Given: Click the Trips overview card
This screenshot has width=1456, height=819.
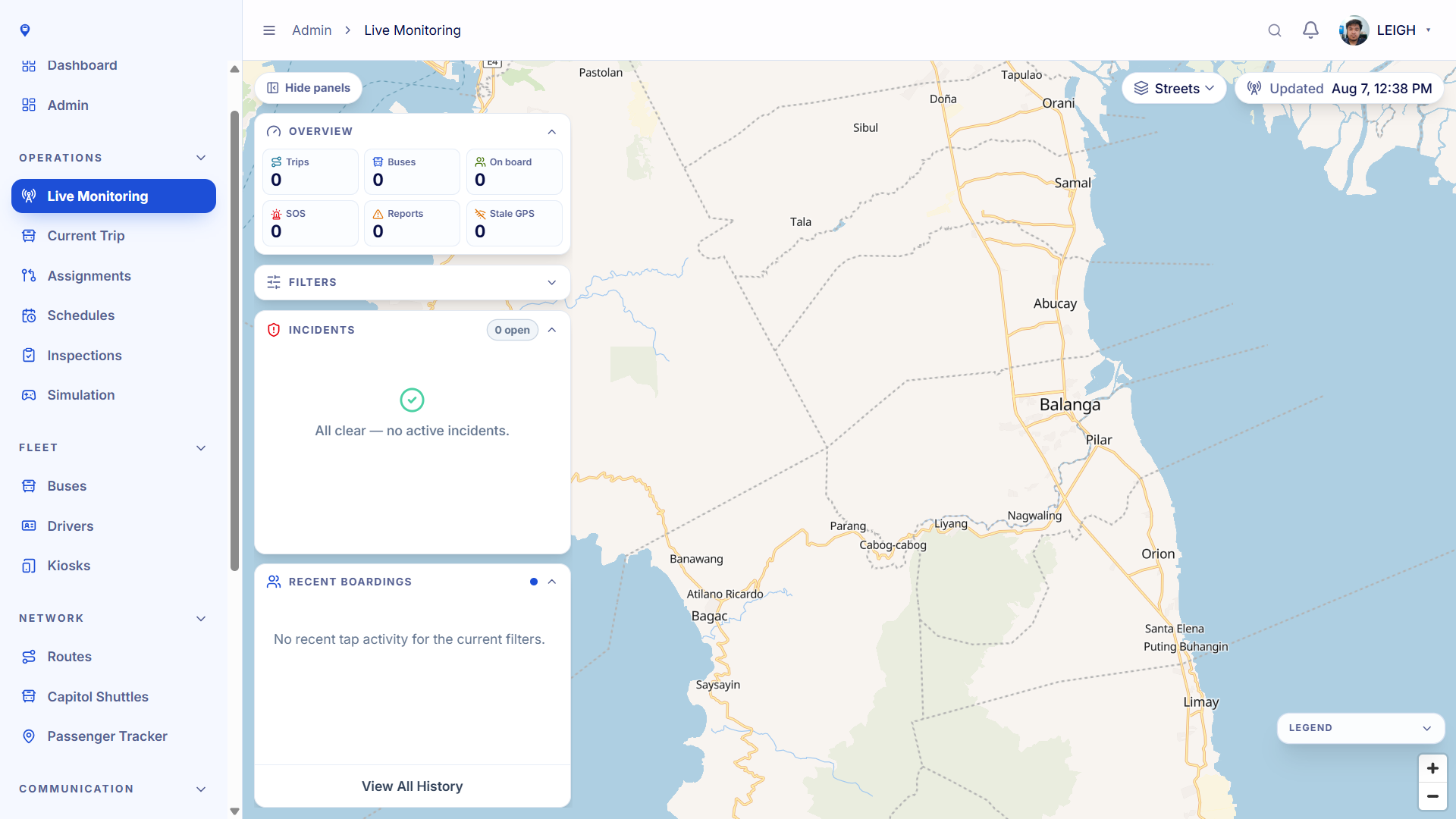Looking at the screenshot, I should click(310, 172).
